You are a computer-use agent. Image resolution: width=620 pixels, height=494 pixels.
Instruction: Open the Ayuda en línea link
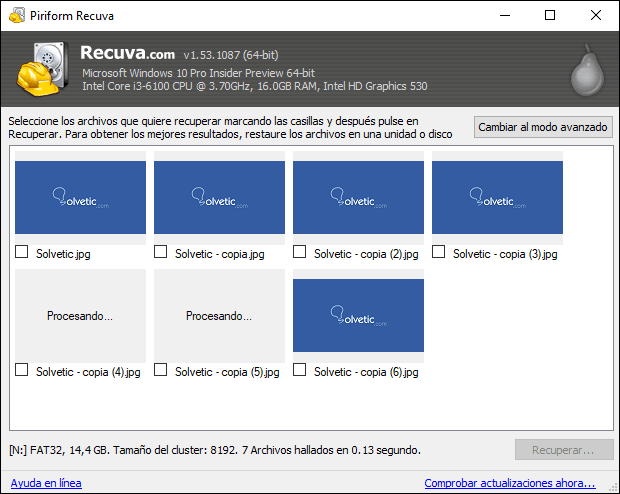[x=46, y=483]
